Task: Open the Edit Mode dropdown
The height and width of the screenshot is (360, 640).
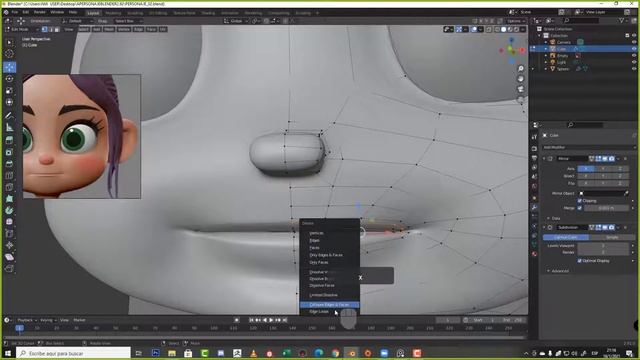Action: pos(22,29)
